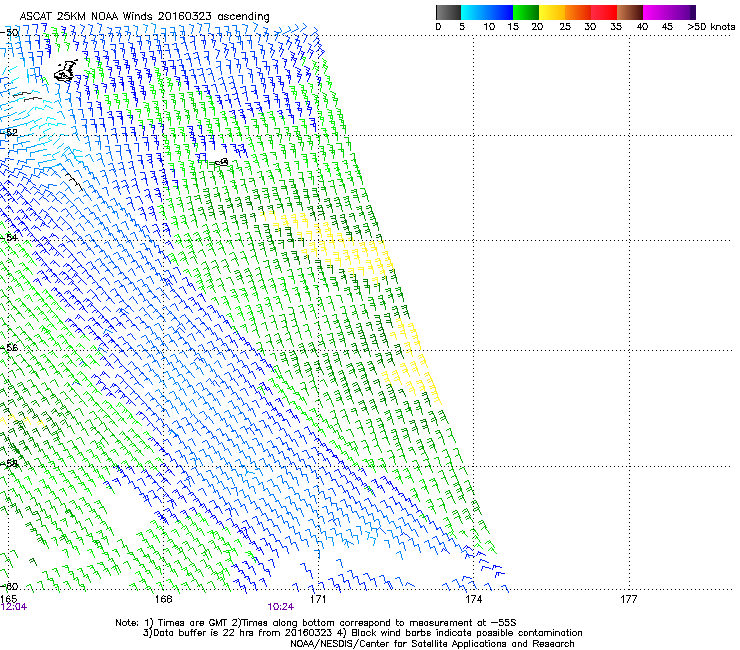This screenshot has height=650, width=740.
Task: Click the '35' label under the color scale
Action: pos(616,27)
